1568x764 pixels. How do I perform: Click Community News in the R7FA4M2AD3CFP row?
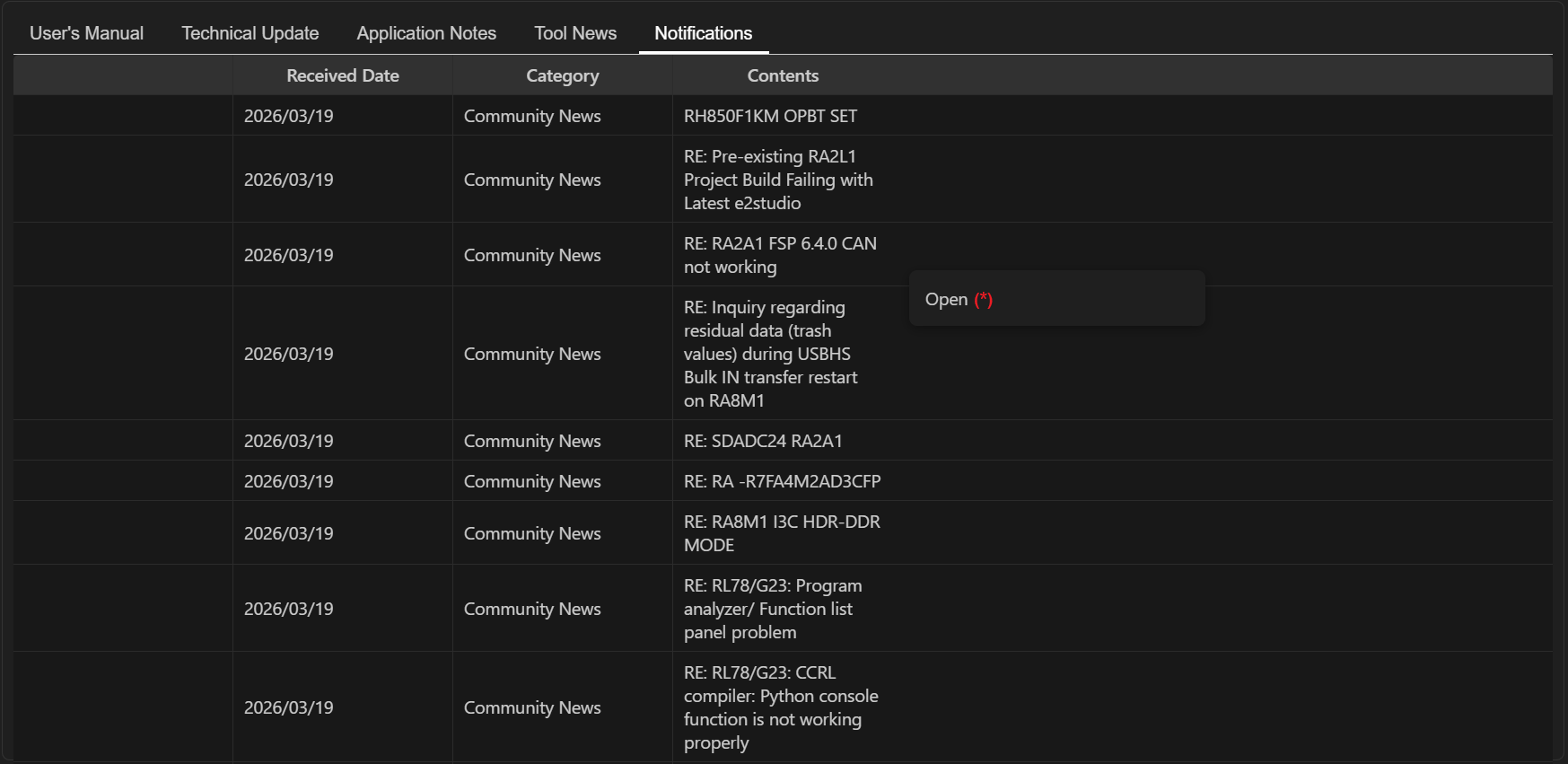pyautogui.click(x=532, y=481)
